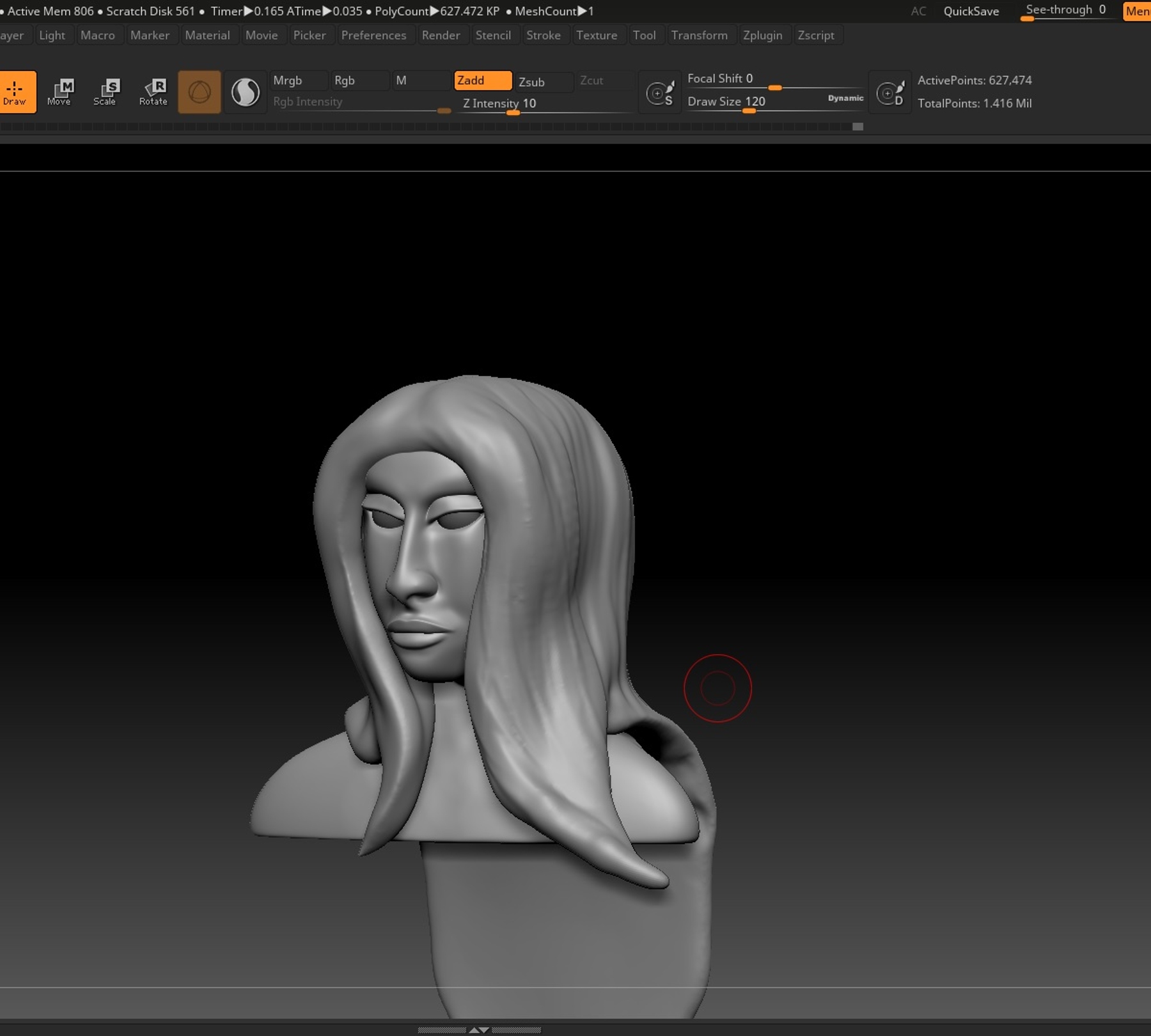The height and width of the screenshot is (1036, 1151).
Task: Enable the Dynamic draw size option
Action: [845, 98]
